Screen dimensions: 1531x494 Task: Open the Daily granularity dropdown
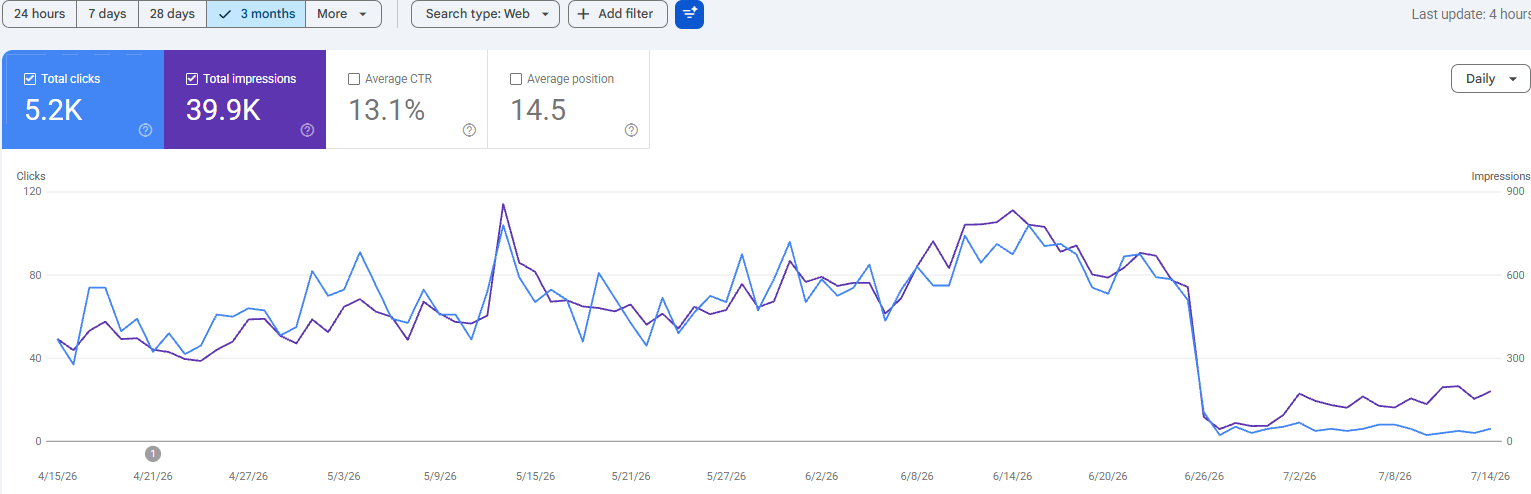[1490, 79]
